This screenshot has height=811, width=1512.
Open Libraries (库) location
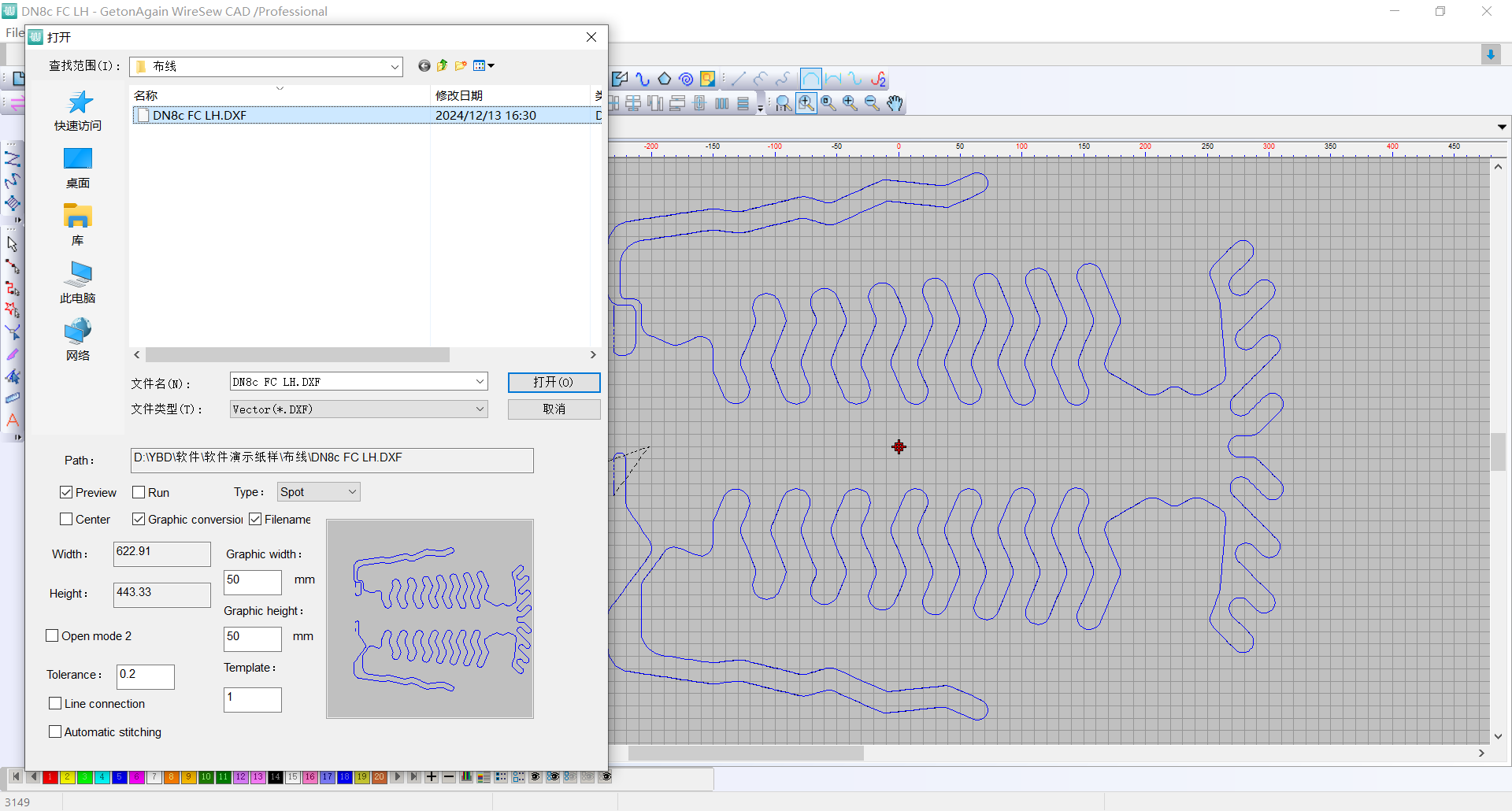78,226
